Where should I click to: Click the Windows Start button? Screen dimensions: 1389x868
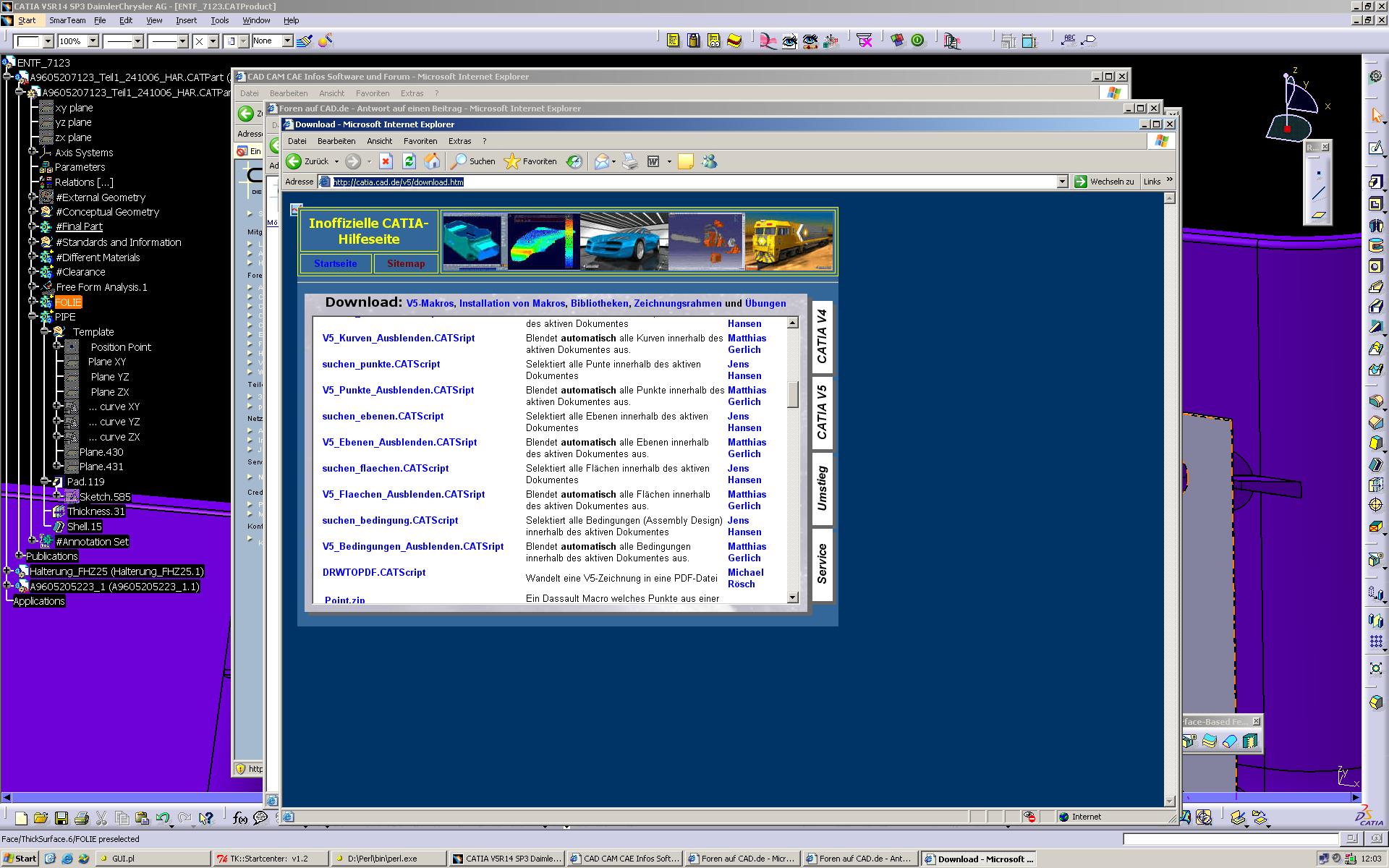pyautogui.click(x=20, y=859)
